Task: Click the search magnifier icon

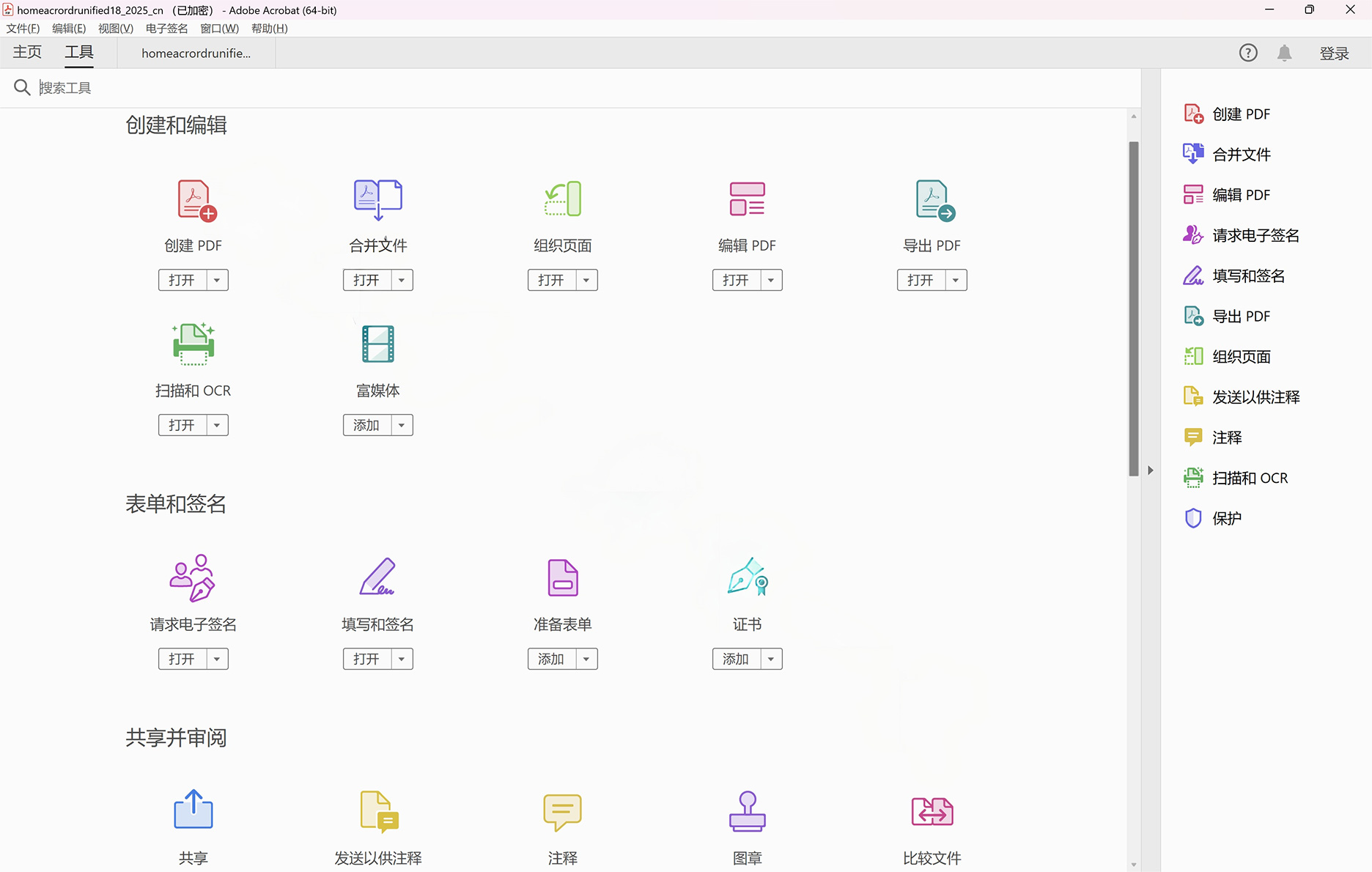Action: (x=22, y=88)
